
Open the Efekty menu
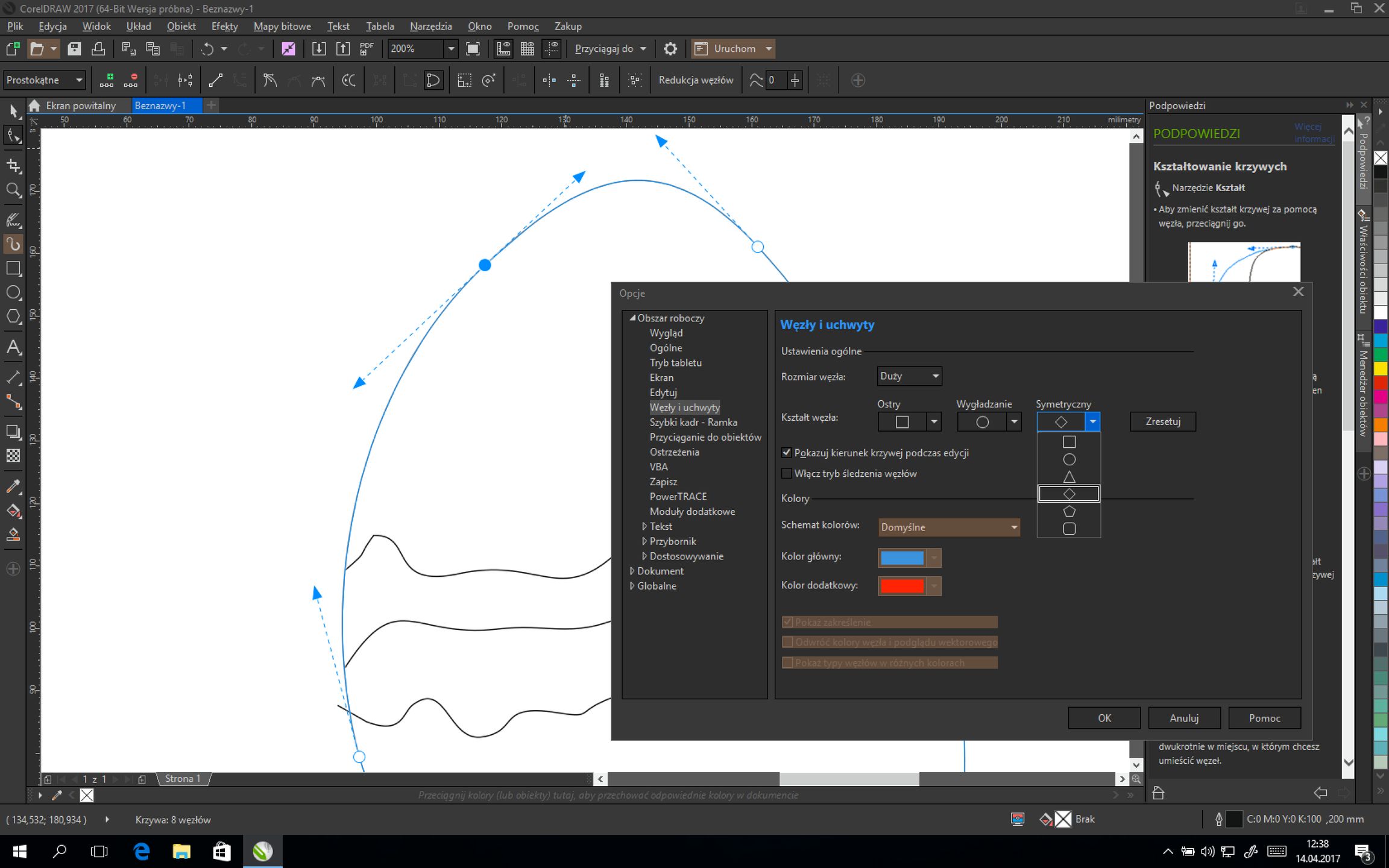[x=224, y=27]
